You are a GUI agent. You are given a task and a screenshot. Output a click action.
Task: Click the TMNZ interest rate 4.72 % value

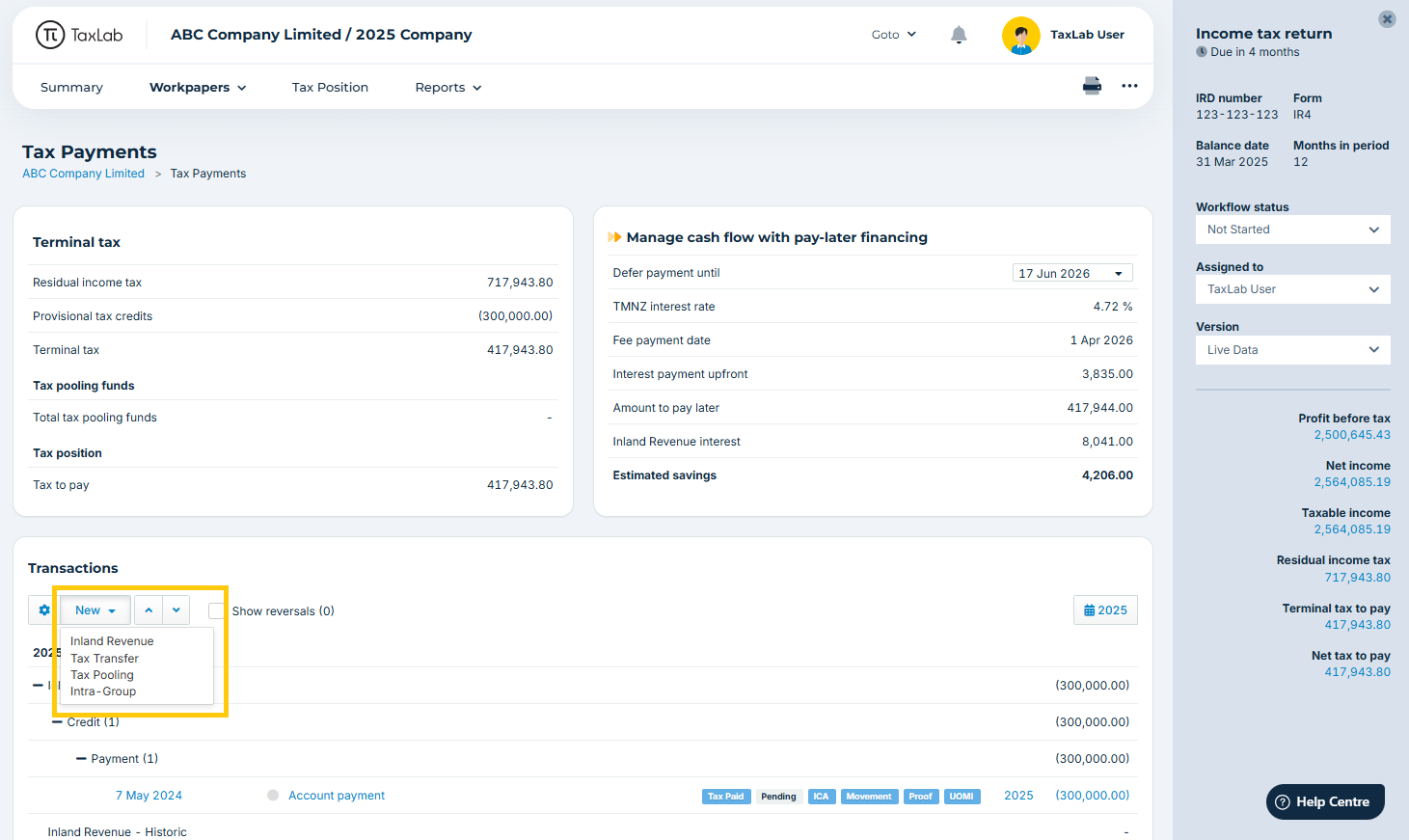[x=1113, y=307]
